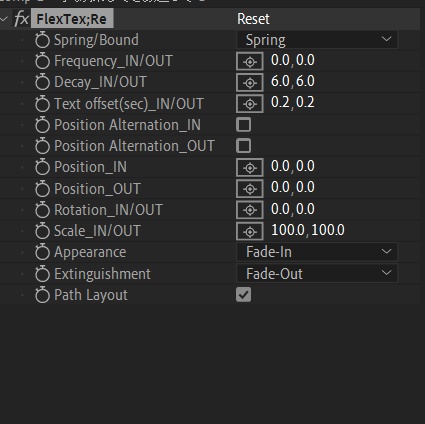425x424 pixels.
Task: Click Reset for the FlexTex;Re effect
Action: (253, 19)
